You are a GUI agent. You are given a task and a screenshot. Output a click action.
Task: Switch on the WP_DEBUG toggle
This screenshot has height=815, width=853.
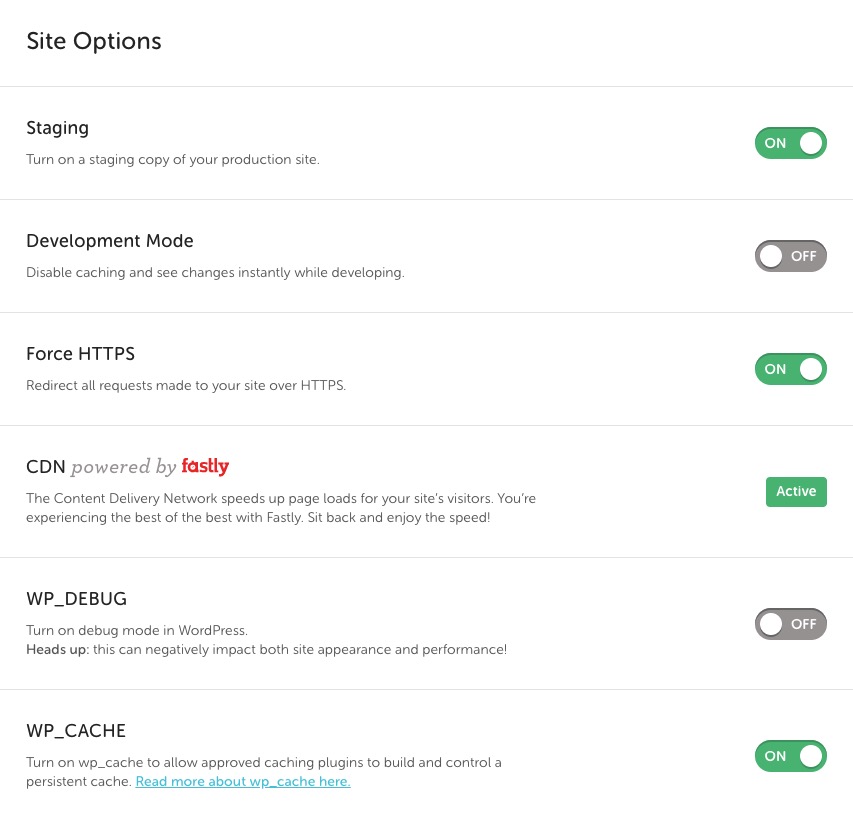coord(790,623)
